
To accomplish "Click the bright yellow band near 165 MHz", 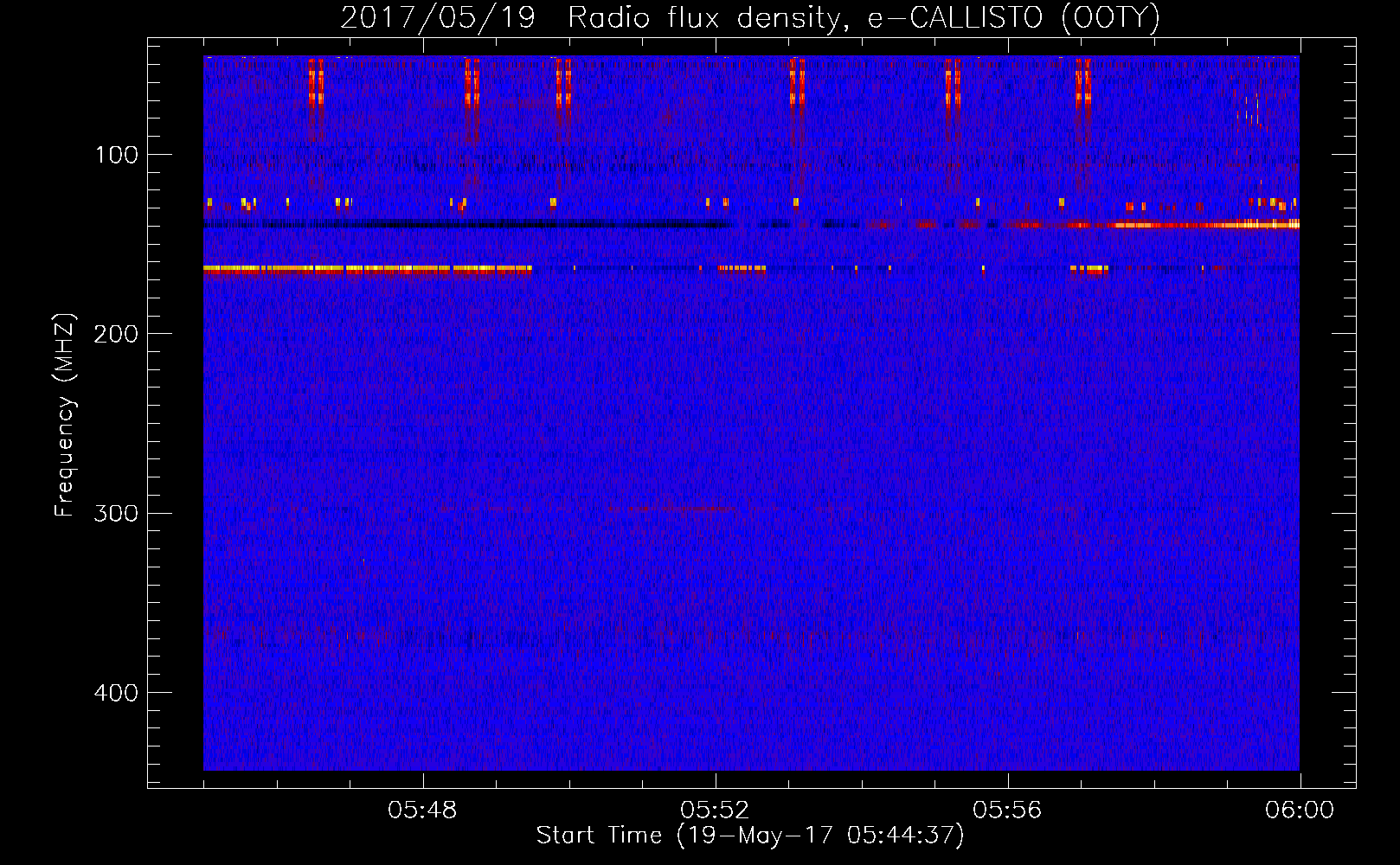I will click(368, 269).
